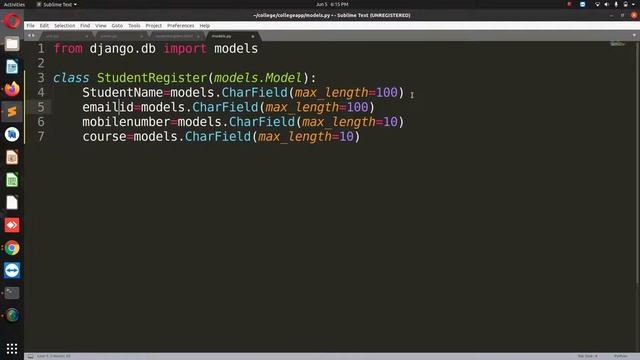Minimize the Sublime Text window
The width and height of the screenshot is (640, 360).
[611, 15]
